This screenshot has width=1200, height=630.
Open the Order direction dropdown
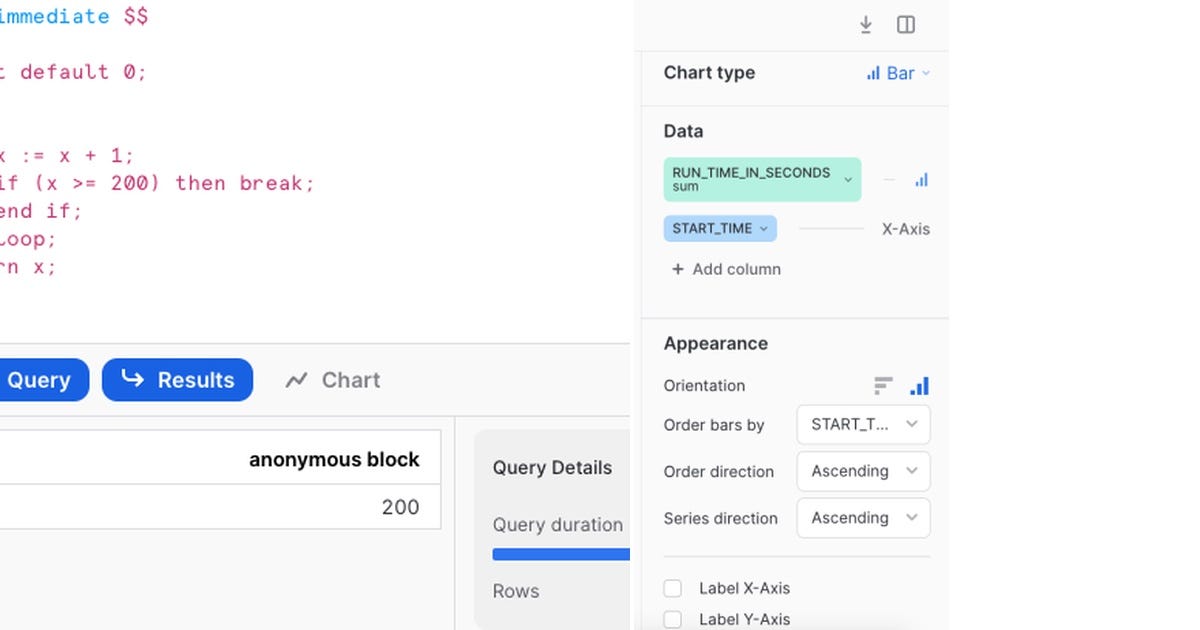pyautogui.click(x=863, y=471)
